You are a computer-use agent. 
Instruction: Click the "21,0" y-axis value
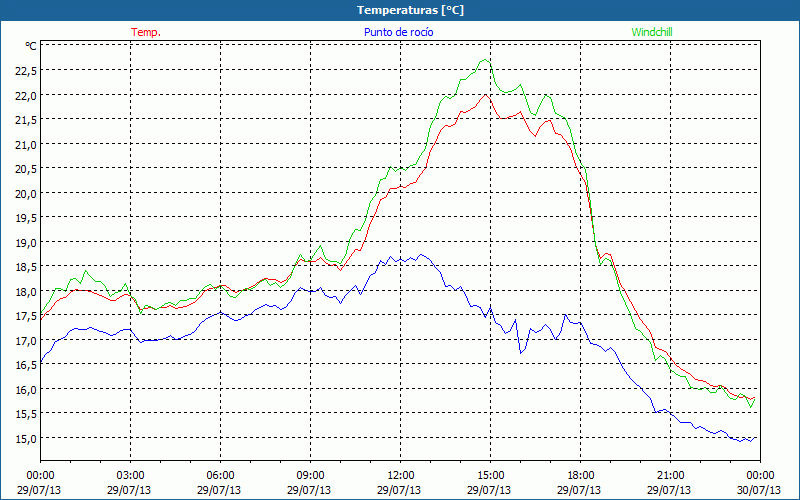[x=27, y=144]
